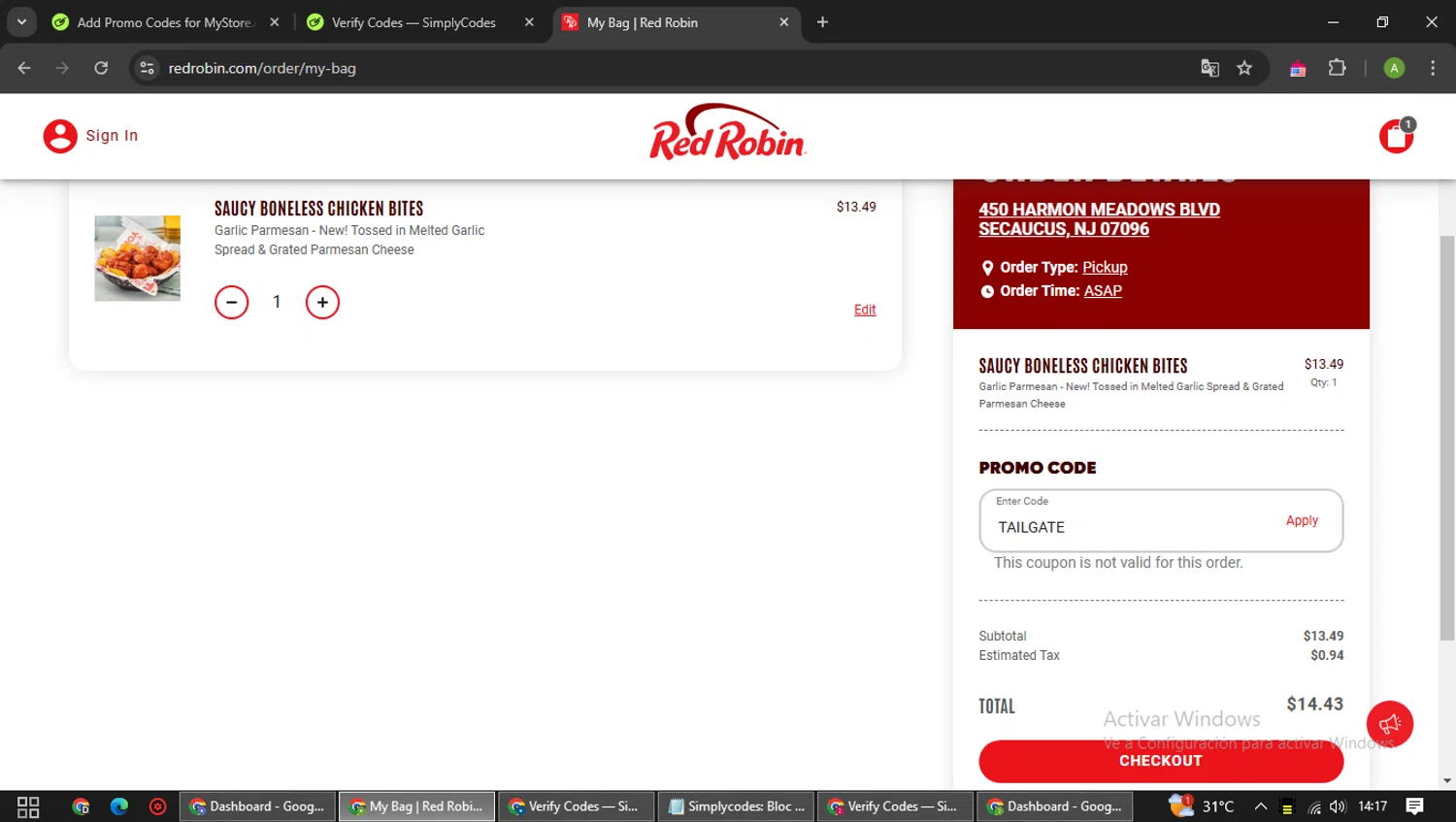This screenshot has height=822, width=1456.
Task: Click the yellow battery tray icon
Action: click(x=1287, y=807)
